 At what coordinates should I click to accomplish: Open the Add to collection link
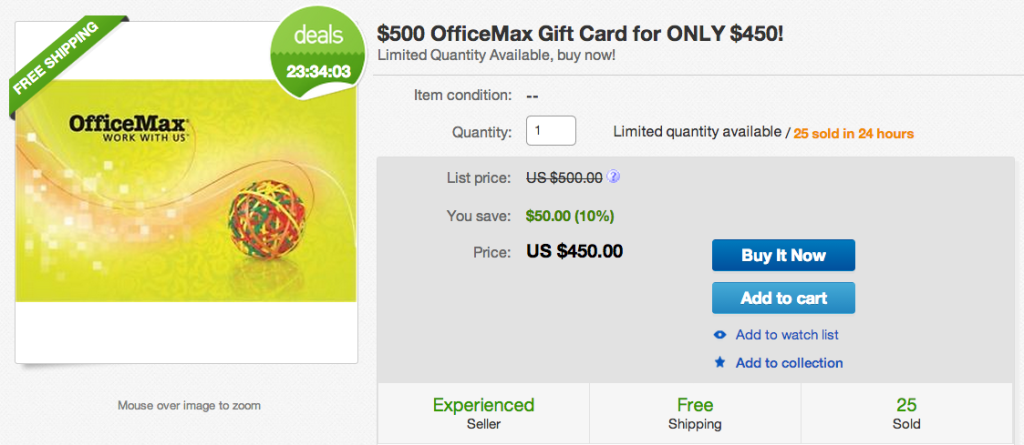pyautogui.click(x=789, y=363)
